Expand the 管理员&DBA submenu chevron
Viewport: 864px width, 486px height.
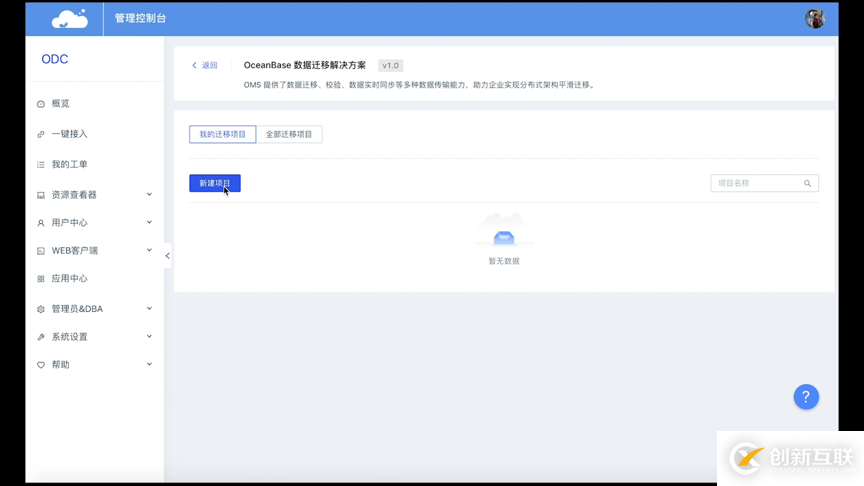coord(149,309)
